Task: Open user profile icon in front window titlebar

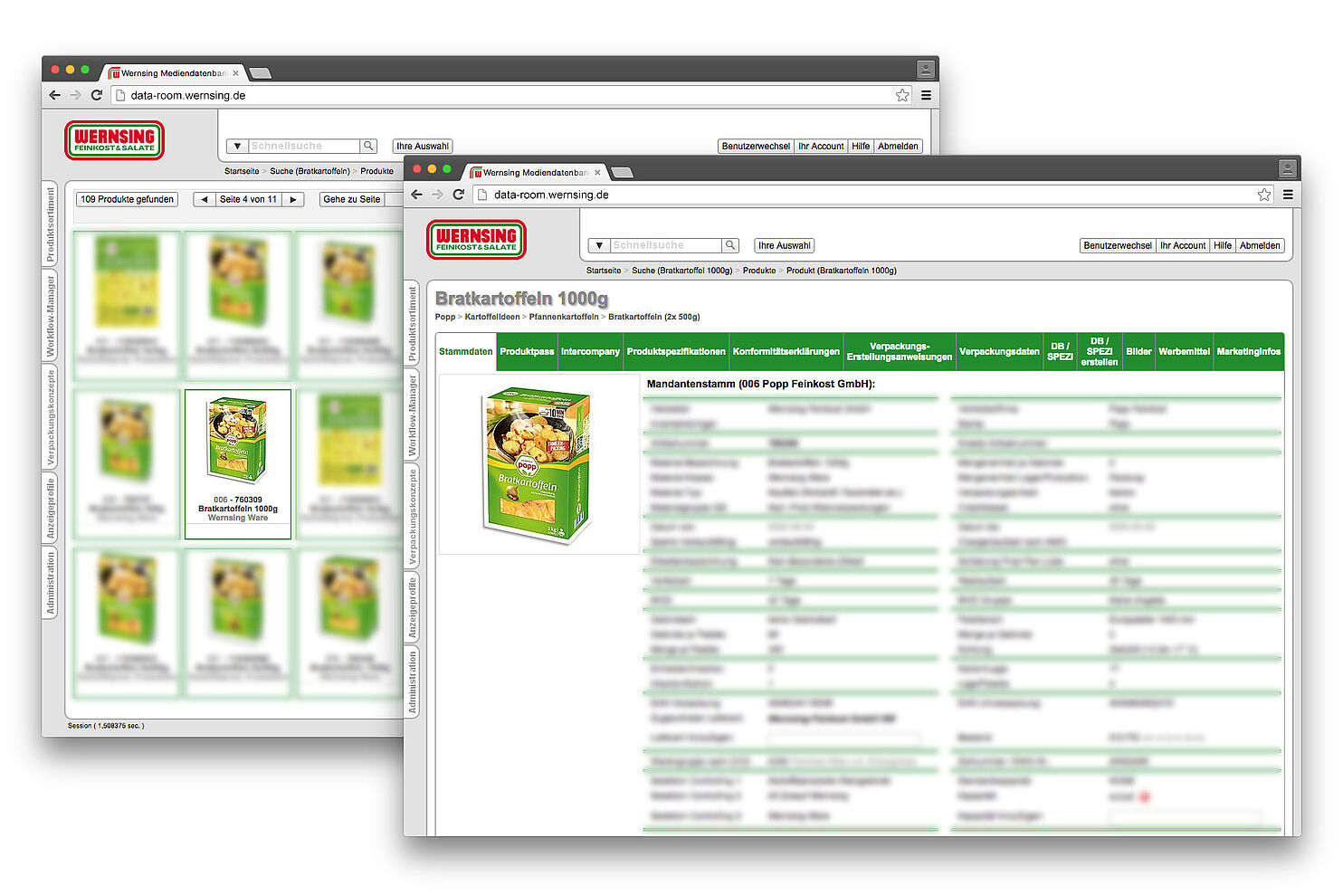Action: tap(1288, 168)
